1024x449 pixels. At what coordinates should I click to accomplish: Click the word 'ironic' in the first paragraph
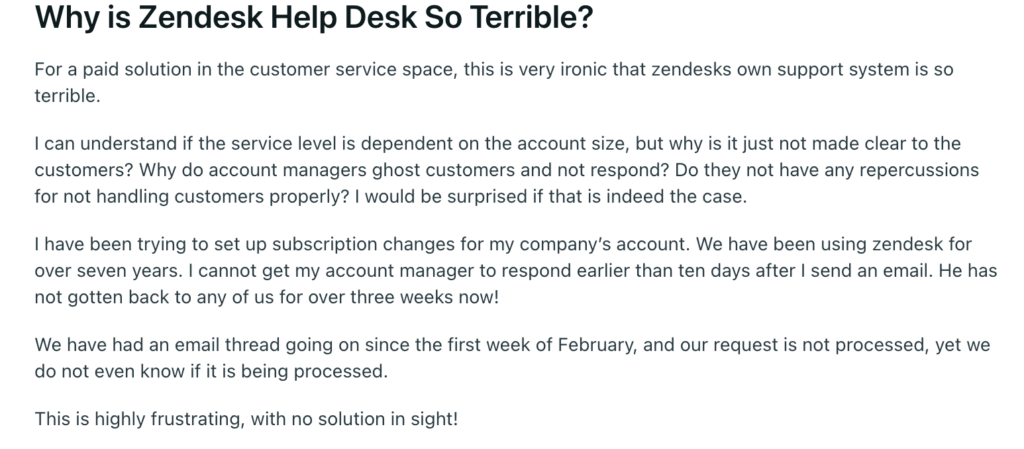(583, 69)
